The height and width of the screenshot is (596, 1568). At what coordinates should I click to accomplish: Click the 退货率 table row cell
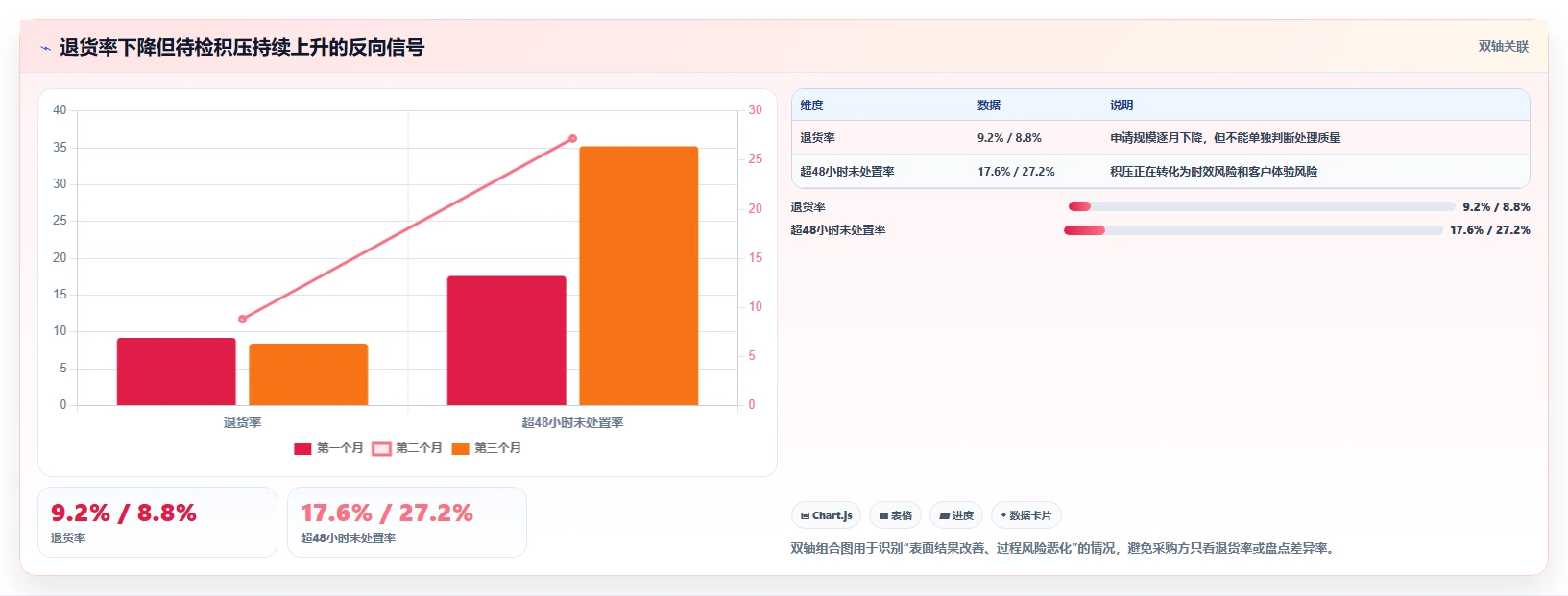pyautogui.click(x=817, y=138)
